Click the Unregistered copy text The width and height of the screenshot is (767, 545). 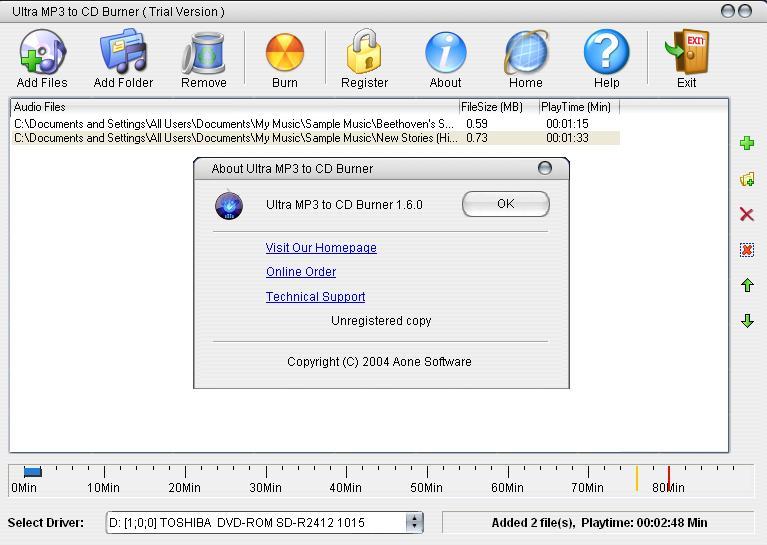click(381, 321)
